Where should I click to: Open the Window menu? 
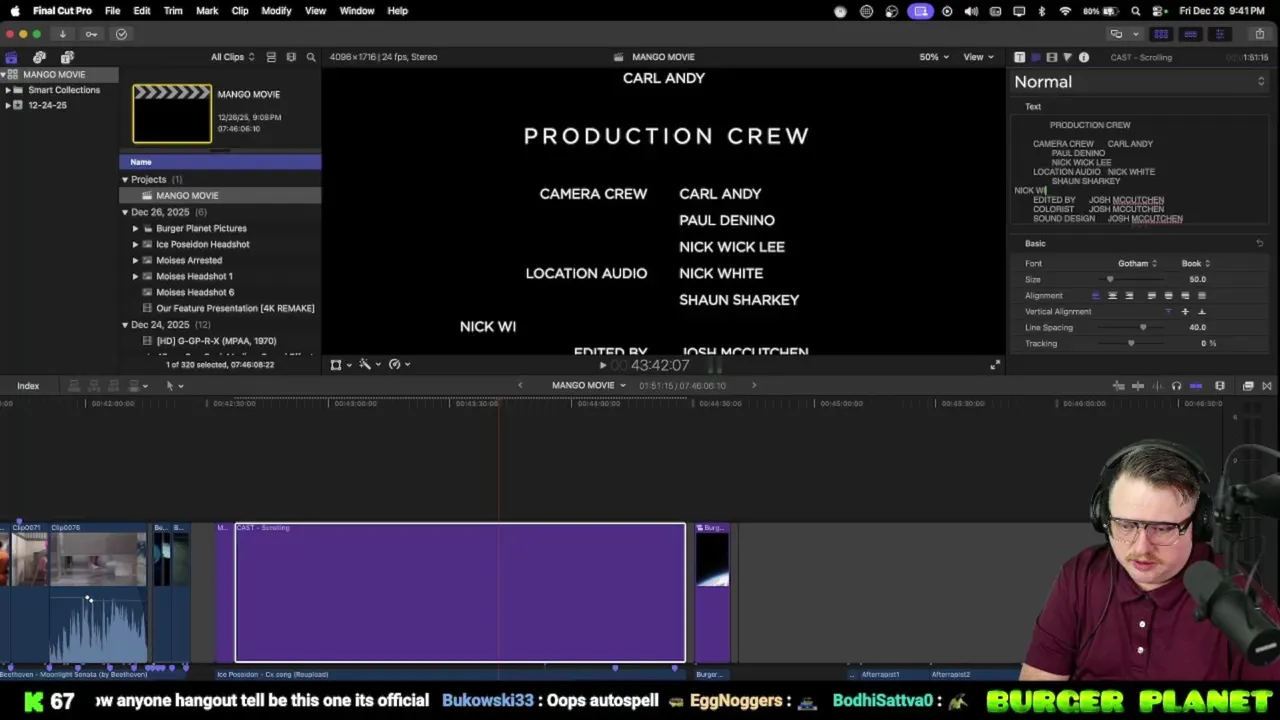(356, 11)
